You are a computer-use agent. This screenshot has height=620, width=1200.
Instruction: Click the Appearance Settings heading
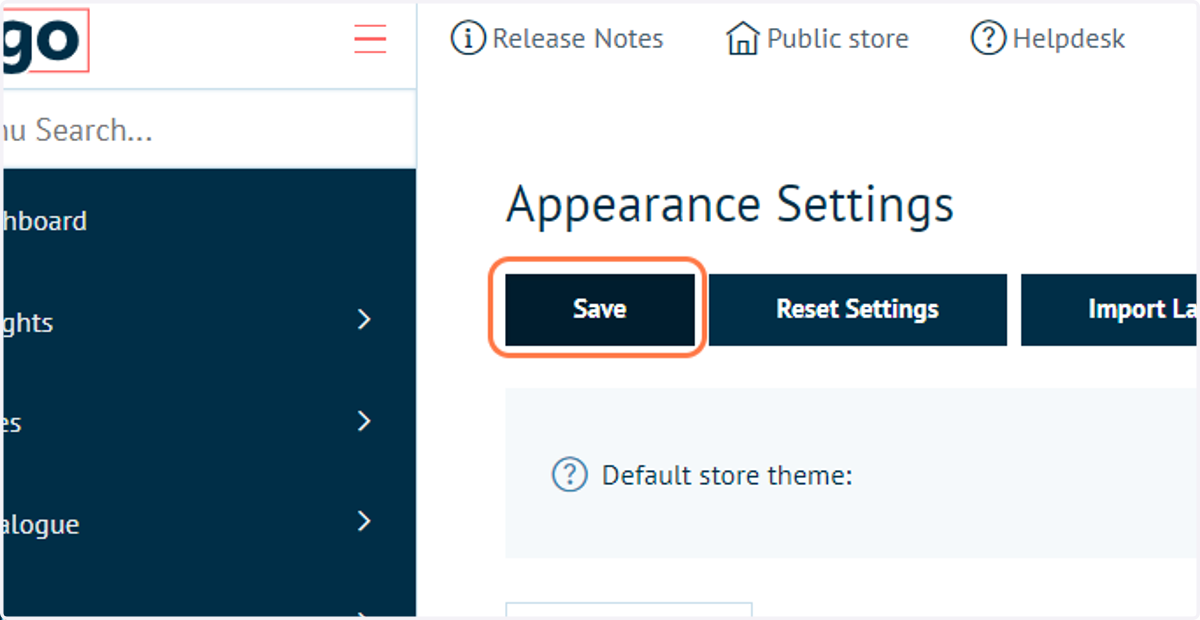tap(730, 205)
